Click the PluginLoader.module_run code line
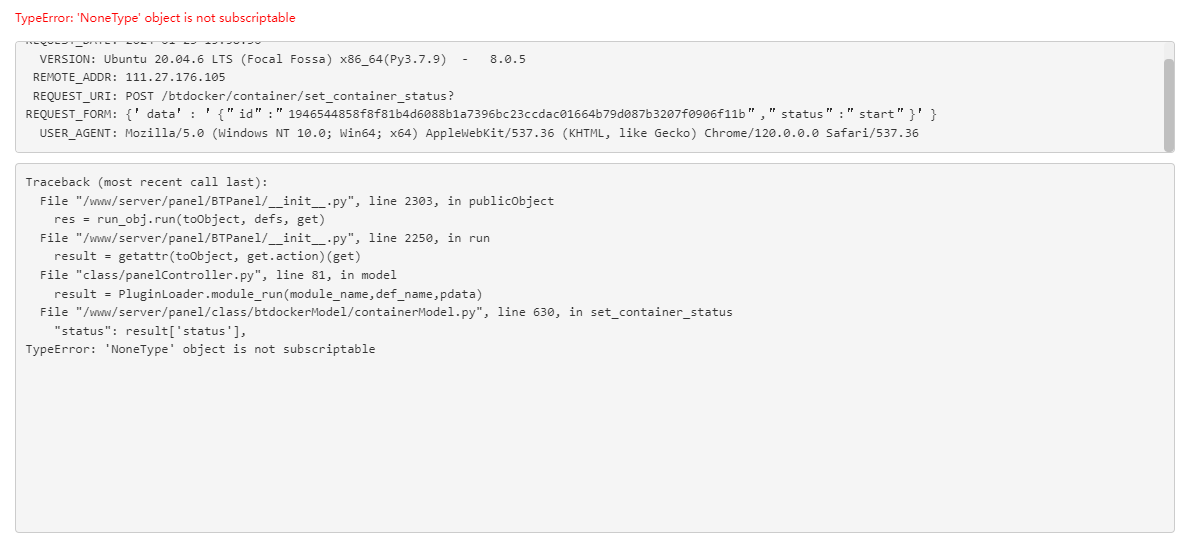 269,294
